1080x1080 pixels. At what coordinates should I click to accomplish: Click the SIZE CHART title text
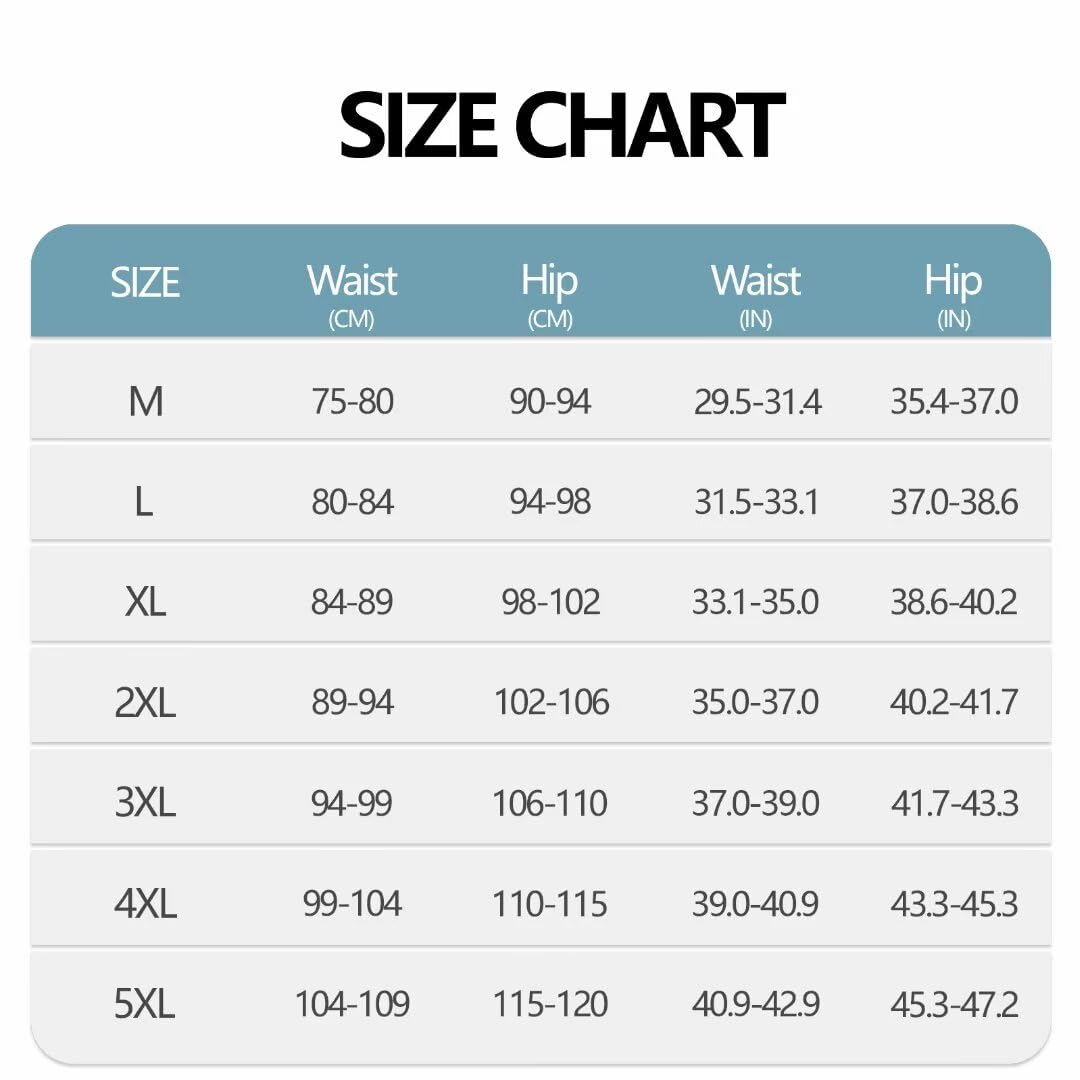pyautogui.click(x=561, y=125)
